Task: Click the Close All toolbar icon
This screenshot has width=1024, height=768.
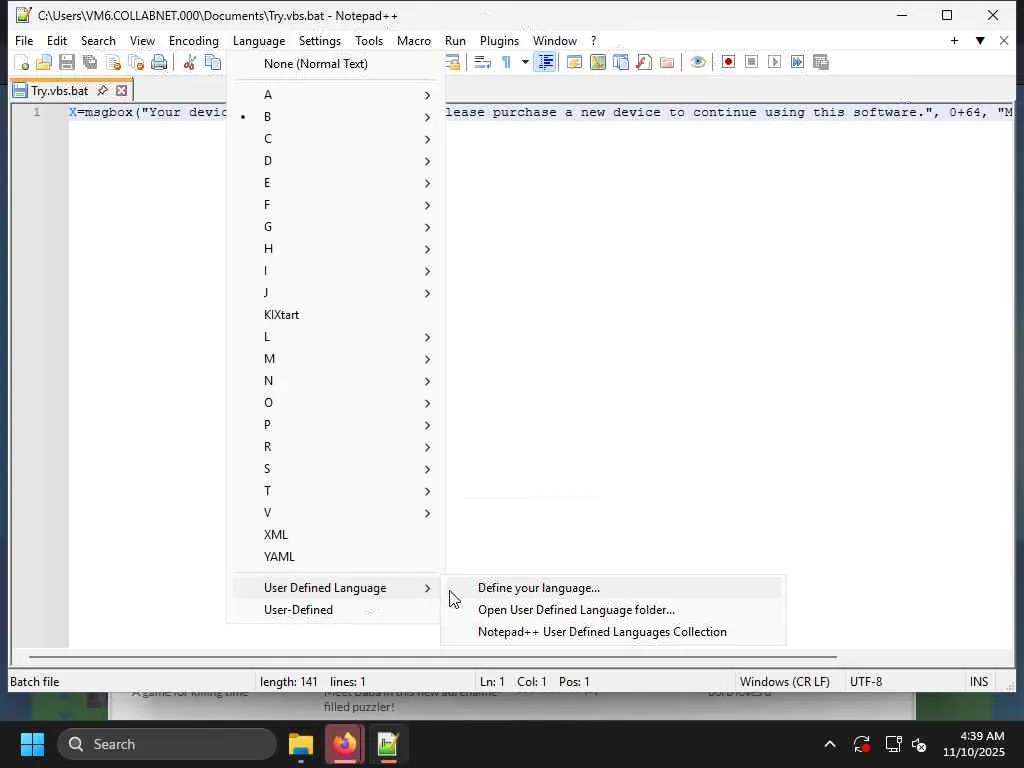Action: (136, 62)
